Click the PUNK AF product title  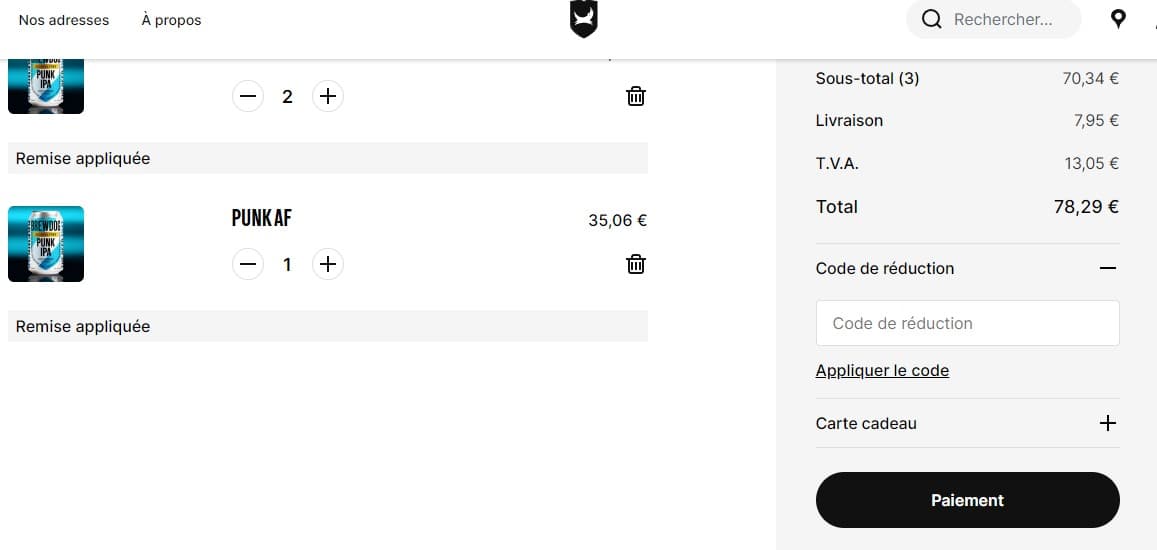tap(261, 218)
